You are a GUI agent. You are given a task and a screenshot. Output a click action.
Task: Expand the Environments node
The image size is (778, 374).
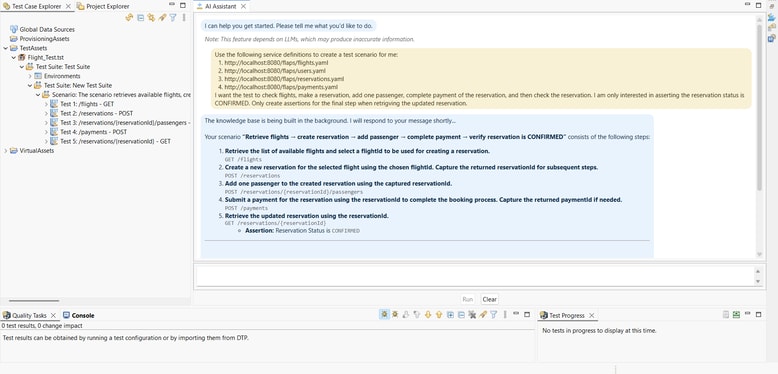pos(30,76)
